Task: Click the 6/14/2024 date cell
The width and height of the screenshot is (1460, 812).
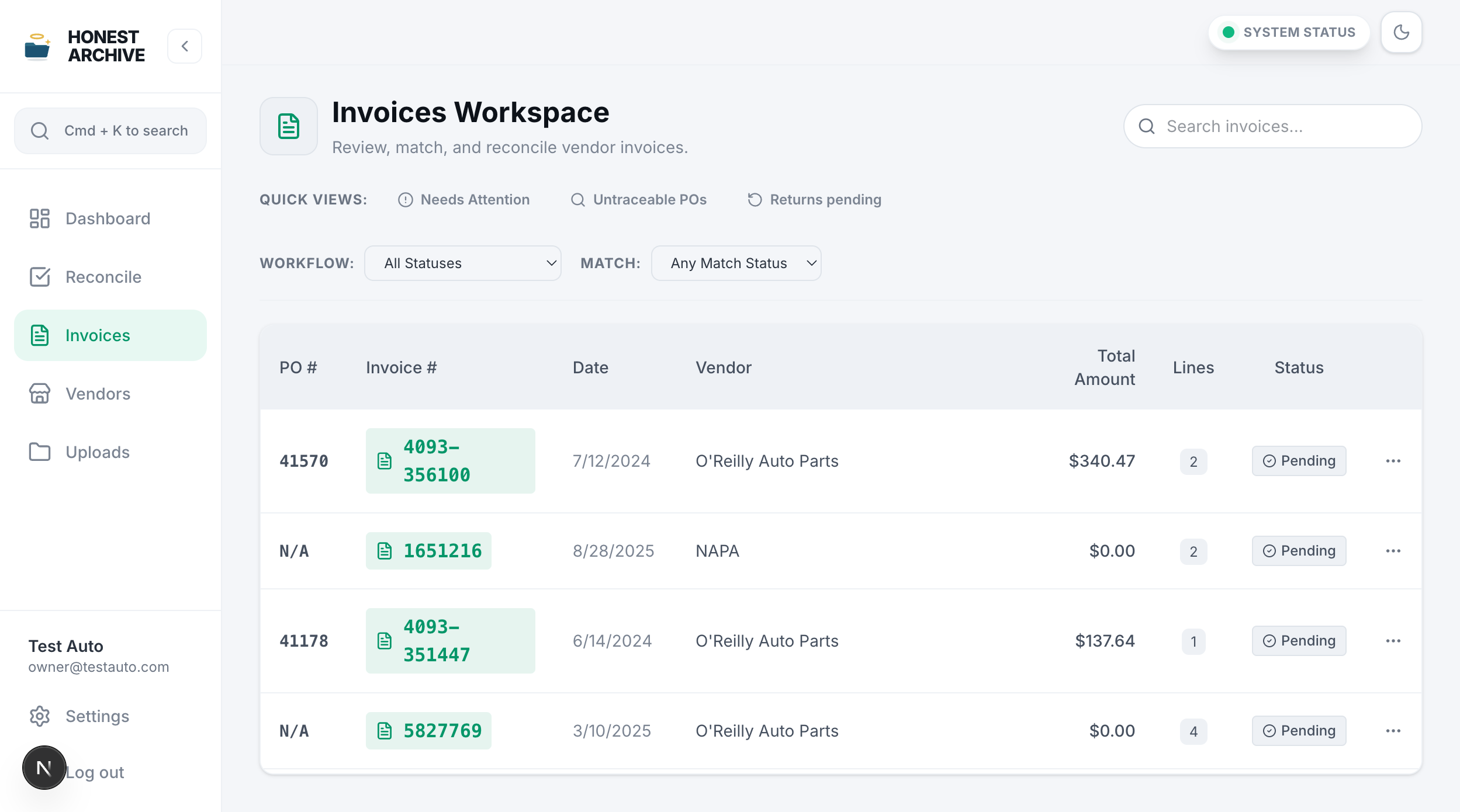Action: (x=612, y=641)
